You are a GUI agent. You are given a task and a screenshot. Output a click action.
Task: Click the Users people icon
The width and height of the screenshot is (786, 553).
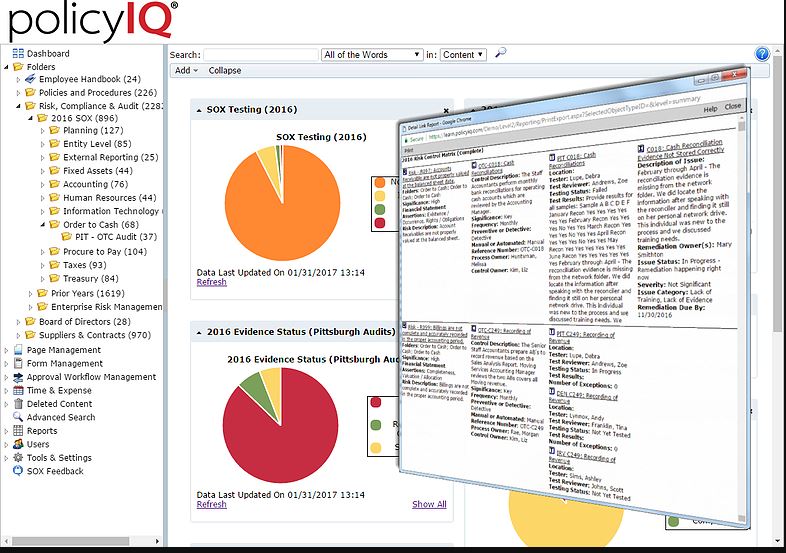18,444
